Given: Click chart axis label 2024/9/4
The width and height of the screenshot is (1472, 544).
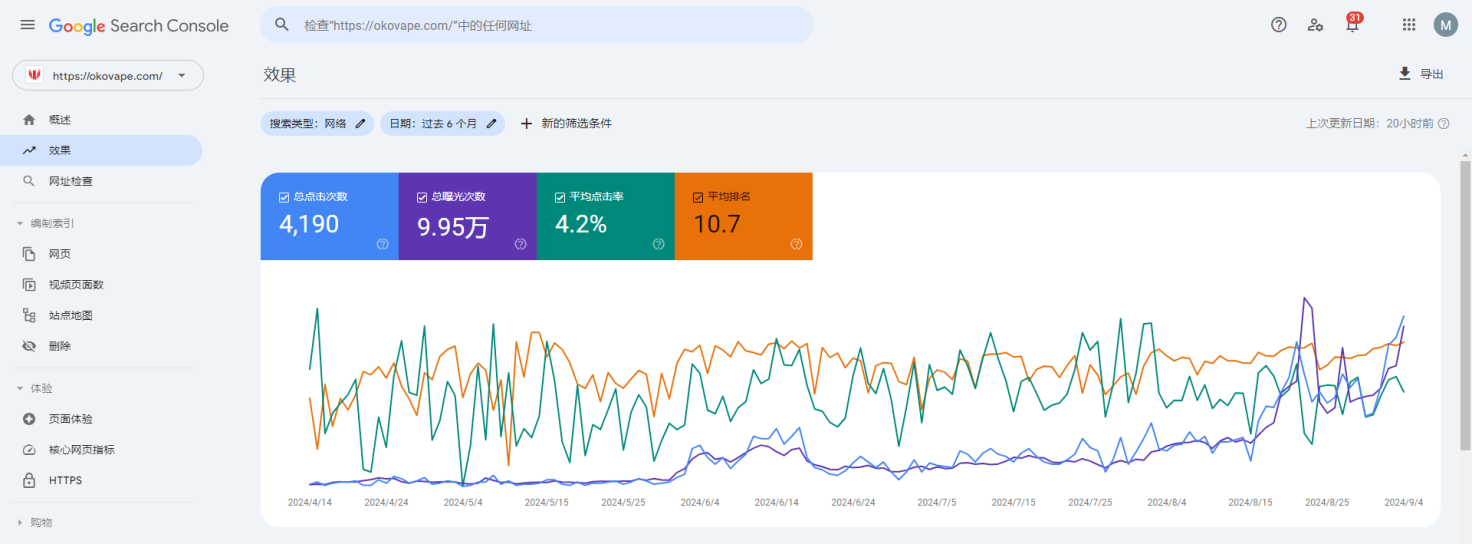Looking at the screenshot, I should click(x=1403, y=502).
